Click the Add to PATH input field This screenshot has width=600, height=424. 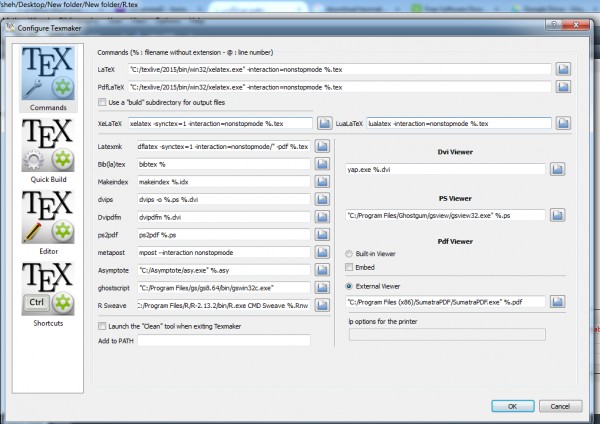point(223,341)
